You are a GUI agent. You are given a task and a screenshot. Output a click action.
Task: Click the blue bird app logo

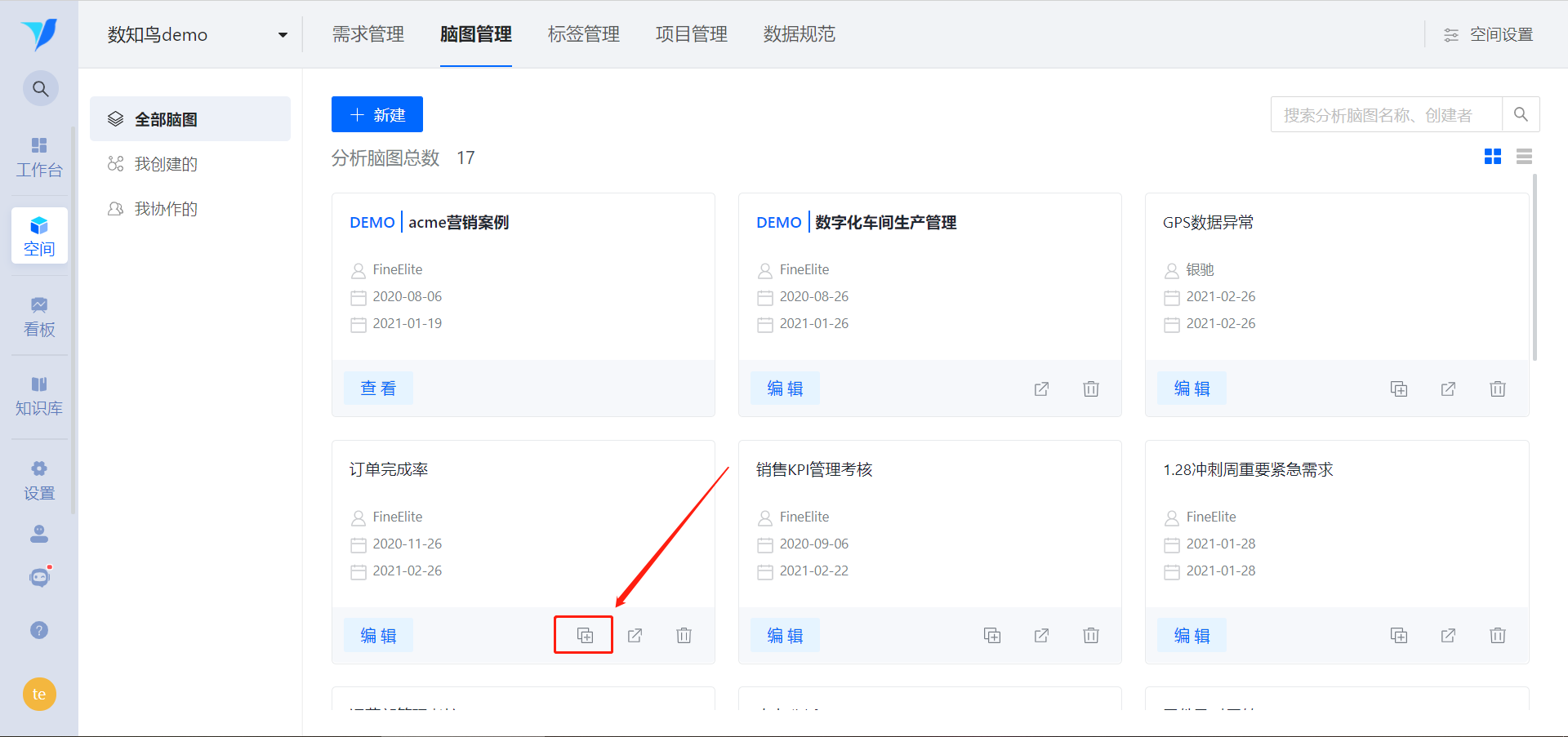pos(39,34)
